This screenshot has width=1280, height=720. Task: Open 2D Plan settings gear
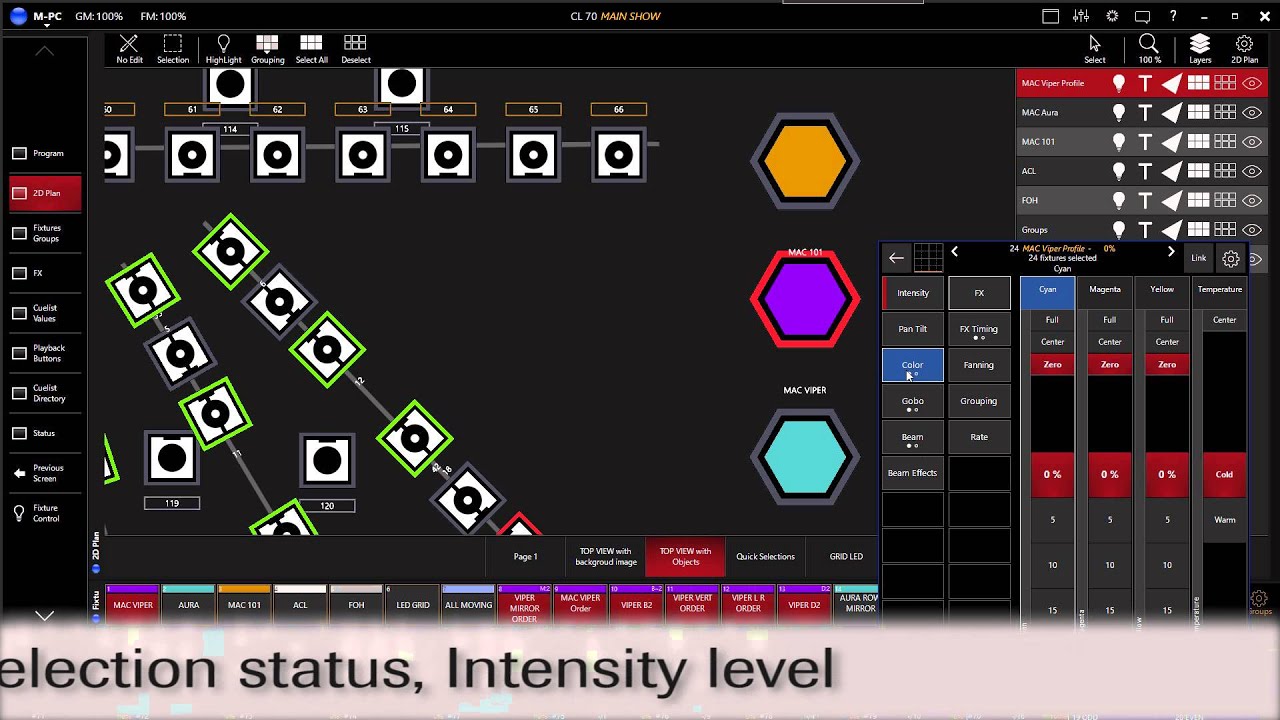(x=1244, y=48)
